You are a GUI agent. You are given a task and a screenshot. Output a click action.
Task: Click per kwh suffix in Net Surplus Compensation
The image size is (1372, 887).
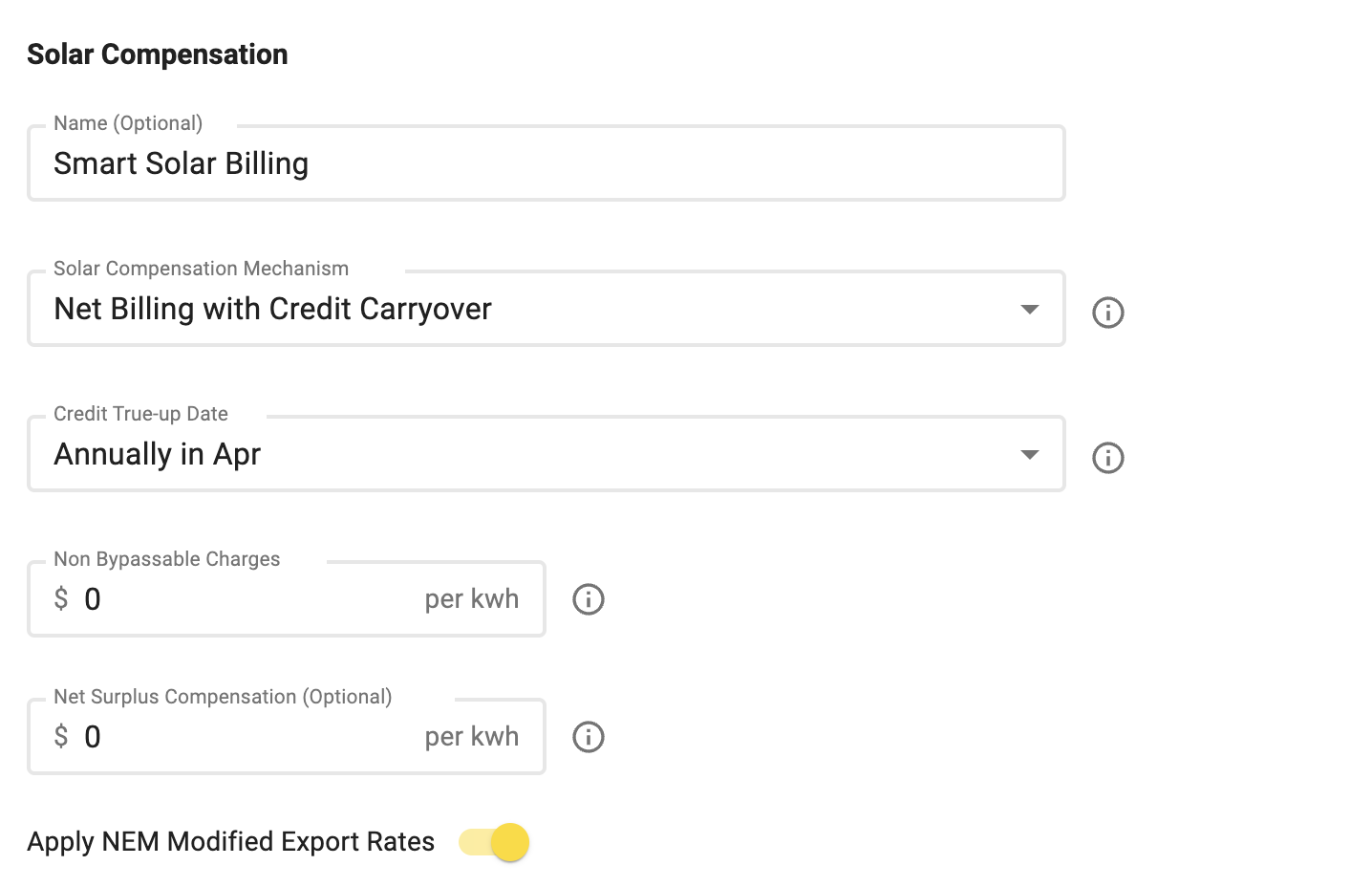point(472,737)
